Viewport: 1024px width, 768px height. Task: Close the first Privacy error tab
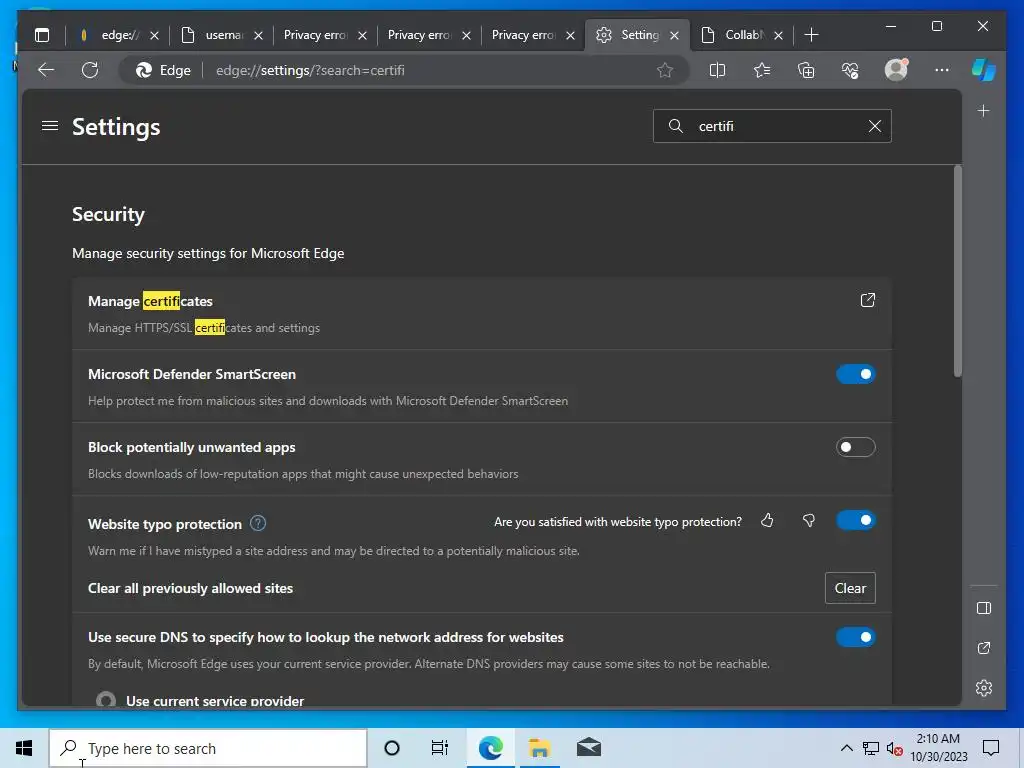pyautogui.click(x=362, y=35)
